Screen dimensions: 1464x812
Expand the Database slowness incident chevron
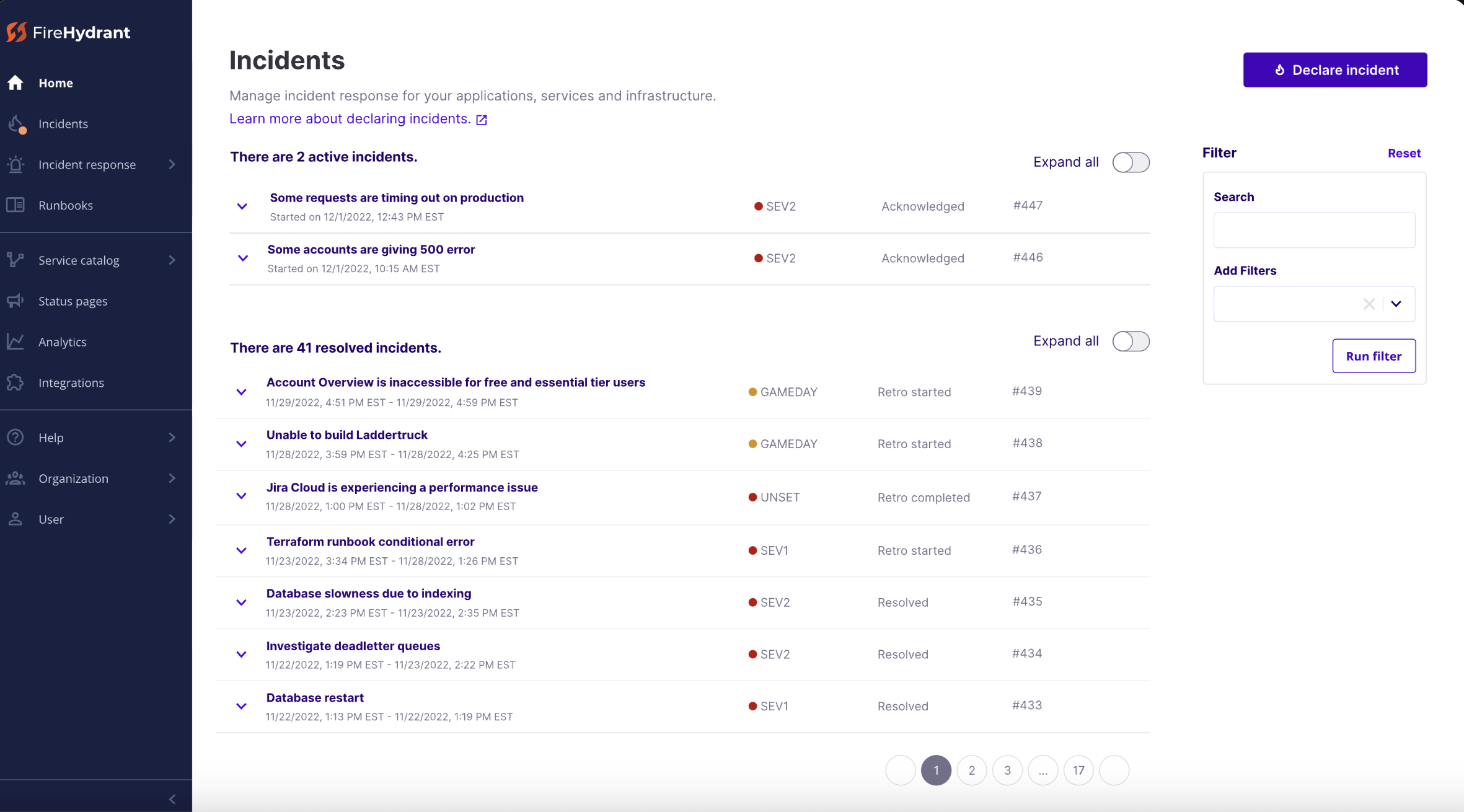242,602
